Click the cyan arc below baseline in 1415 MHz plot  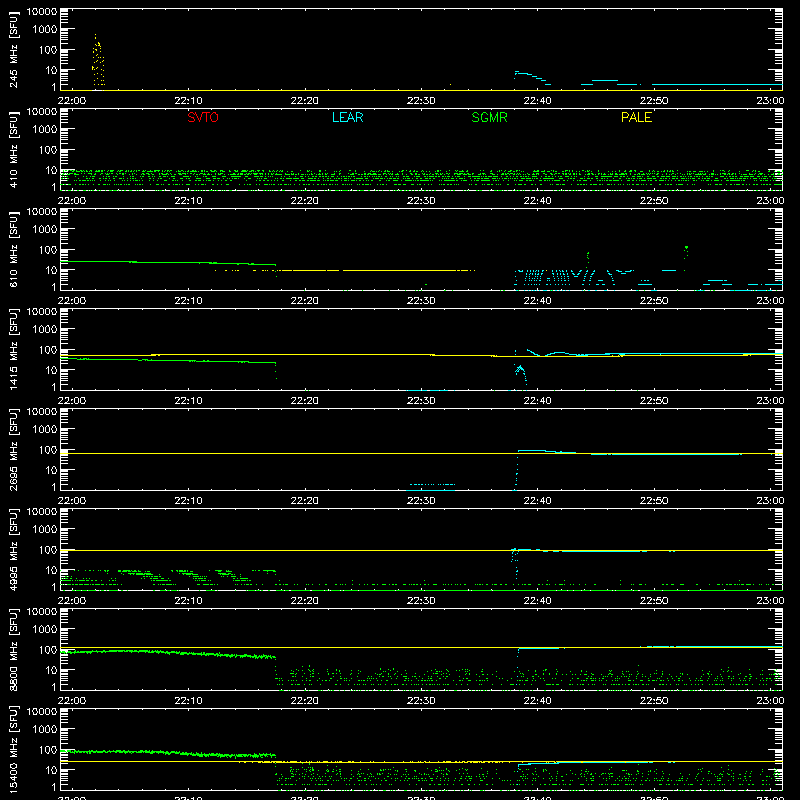520,374
